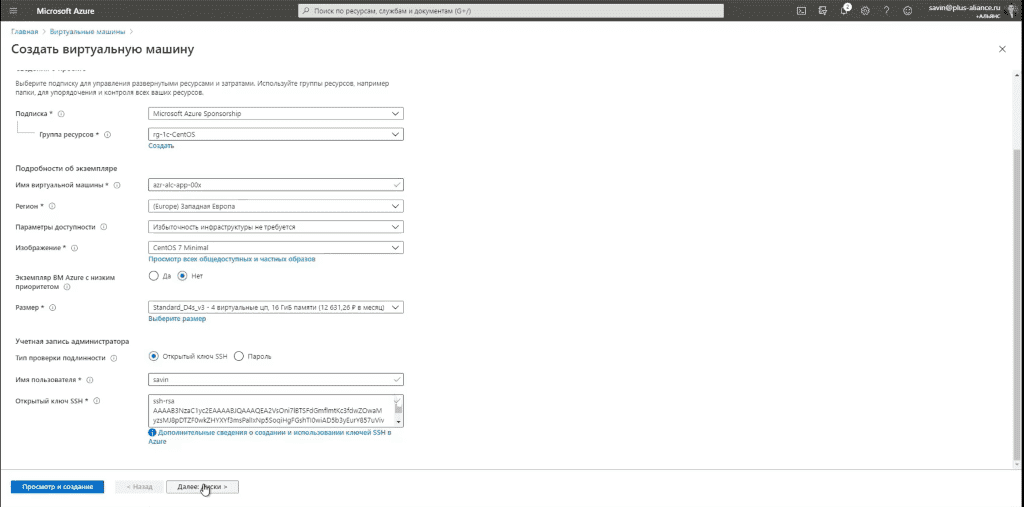Image resolution: width=1024 pixels, height=507 pixels.
Task: Close the Create virtual machine blade
Action: 1002,49
